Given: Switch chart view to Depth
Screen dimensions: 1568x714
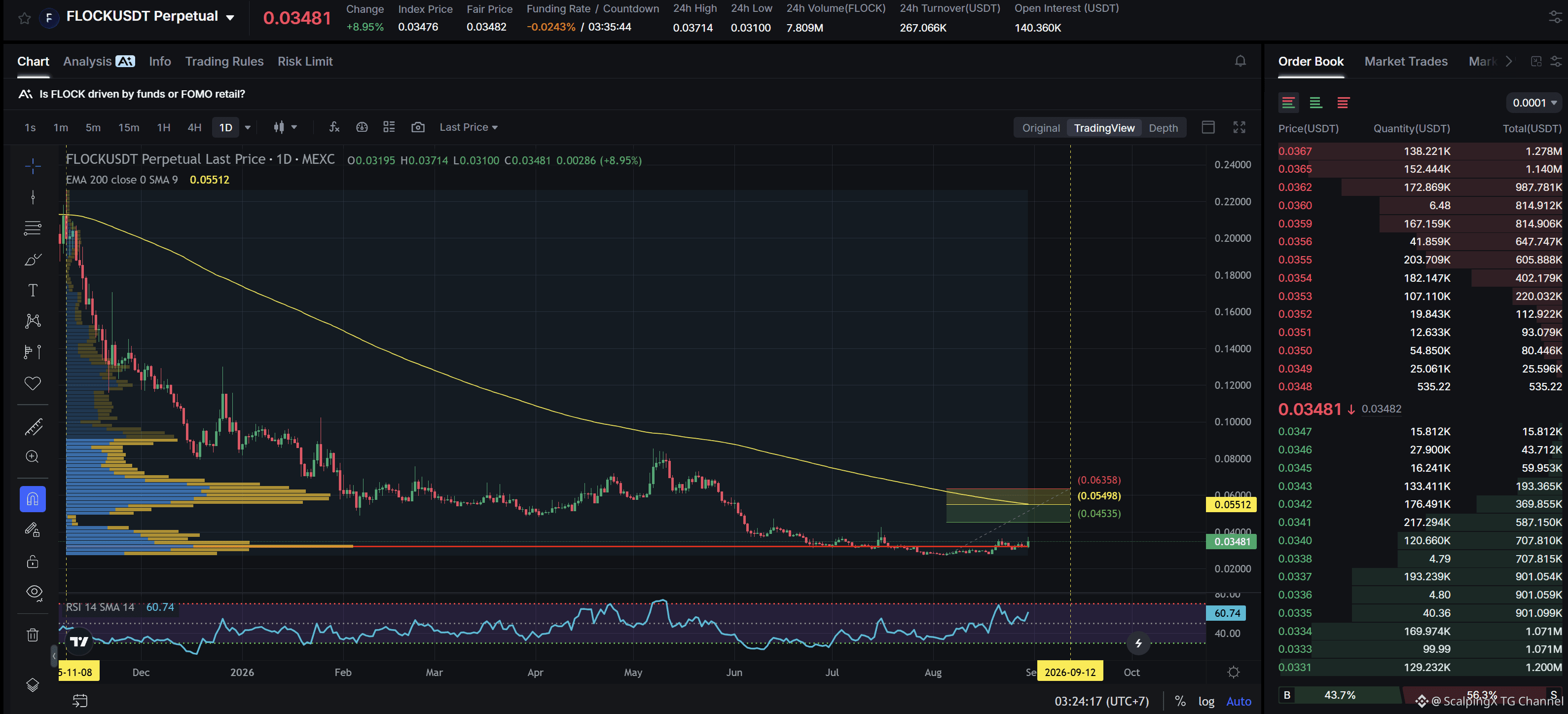Looking at the screenshot, I should click(1163, 128).
